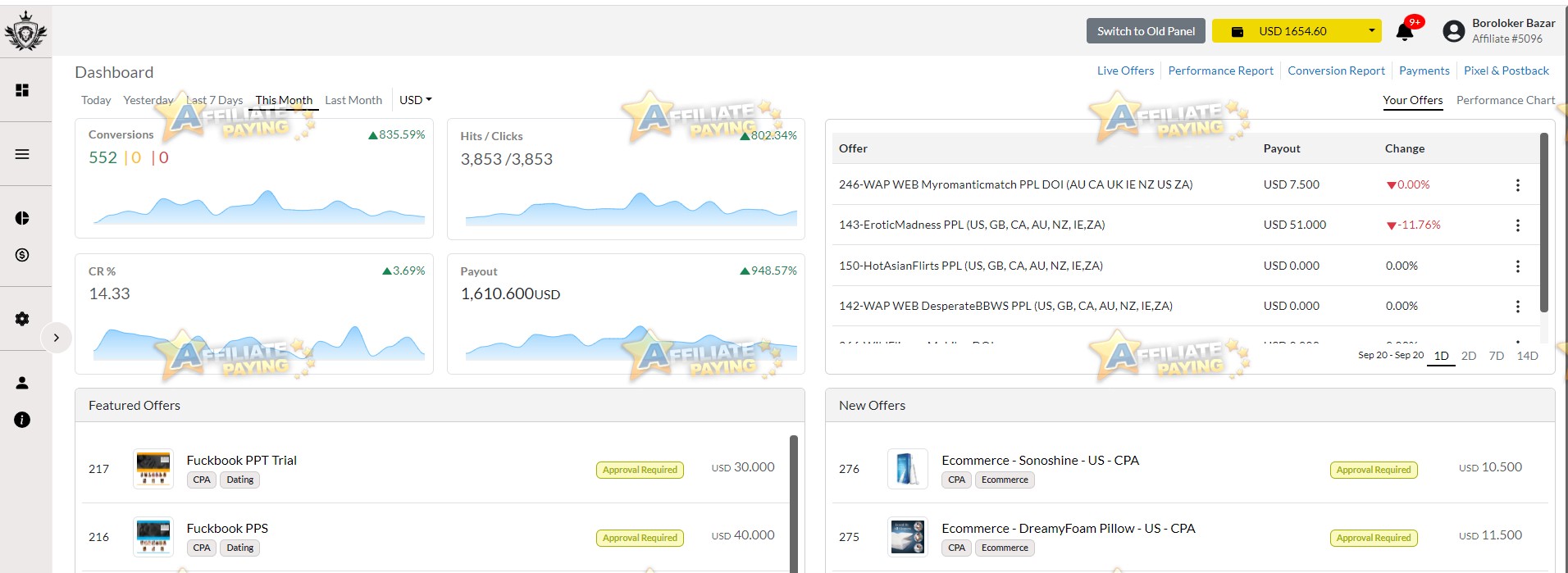Click the Payout column header
The width and height of the screenshot is (1568, 573).
point(1282,148)
